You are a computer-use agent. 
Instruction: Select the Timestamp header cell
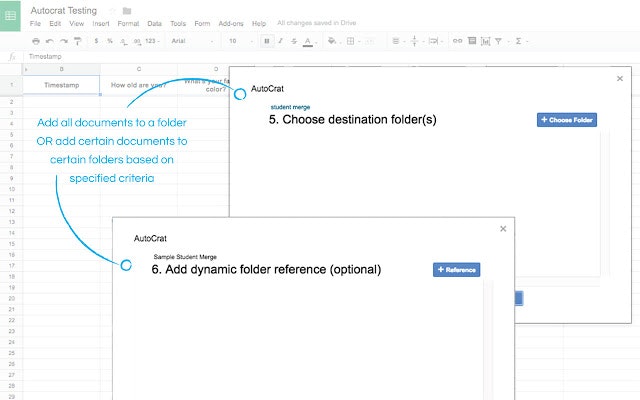pyautogui.click(x=61, y=85)
